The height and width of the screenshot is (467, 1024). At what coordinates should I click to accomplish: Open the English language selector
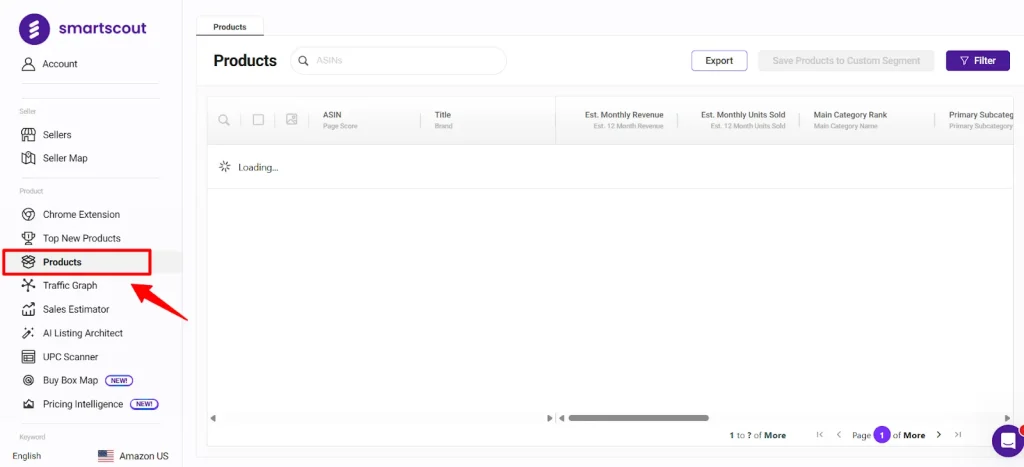pyautogui.click(x=27, y=456)
